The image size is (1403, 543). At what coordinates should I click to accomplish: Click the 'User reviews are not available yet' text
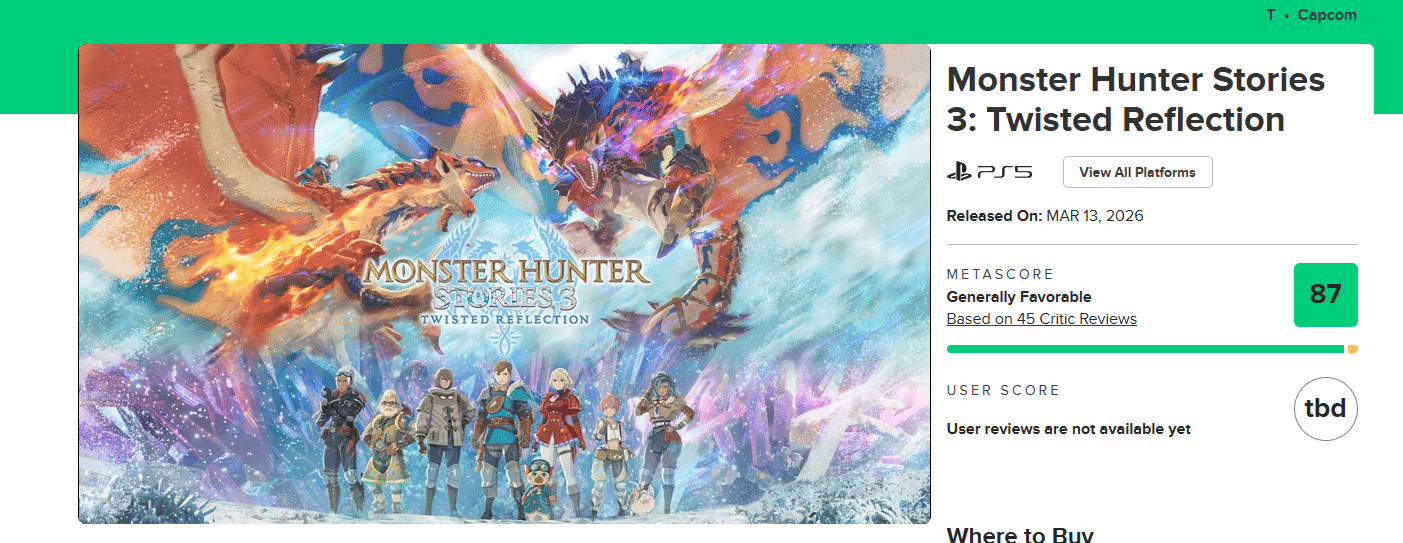(x=1068, y=429)
